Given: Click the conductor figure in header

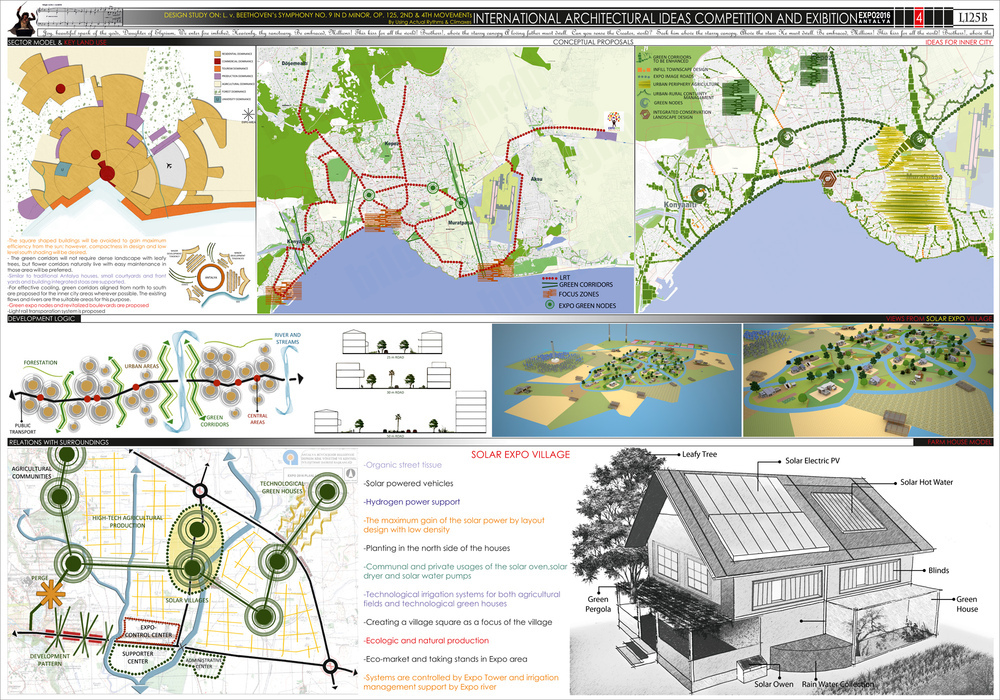Looking at the screenshot, I should 22,22.
